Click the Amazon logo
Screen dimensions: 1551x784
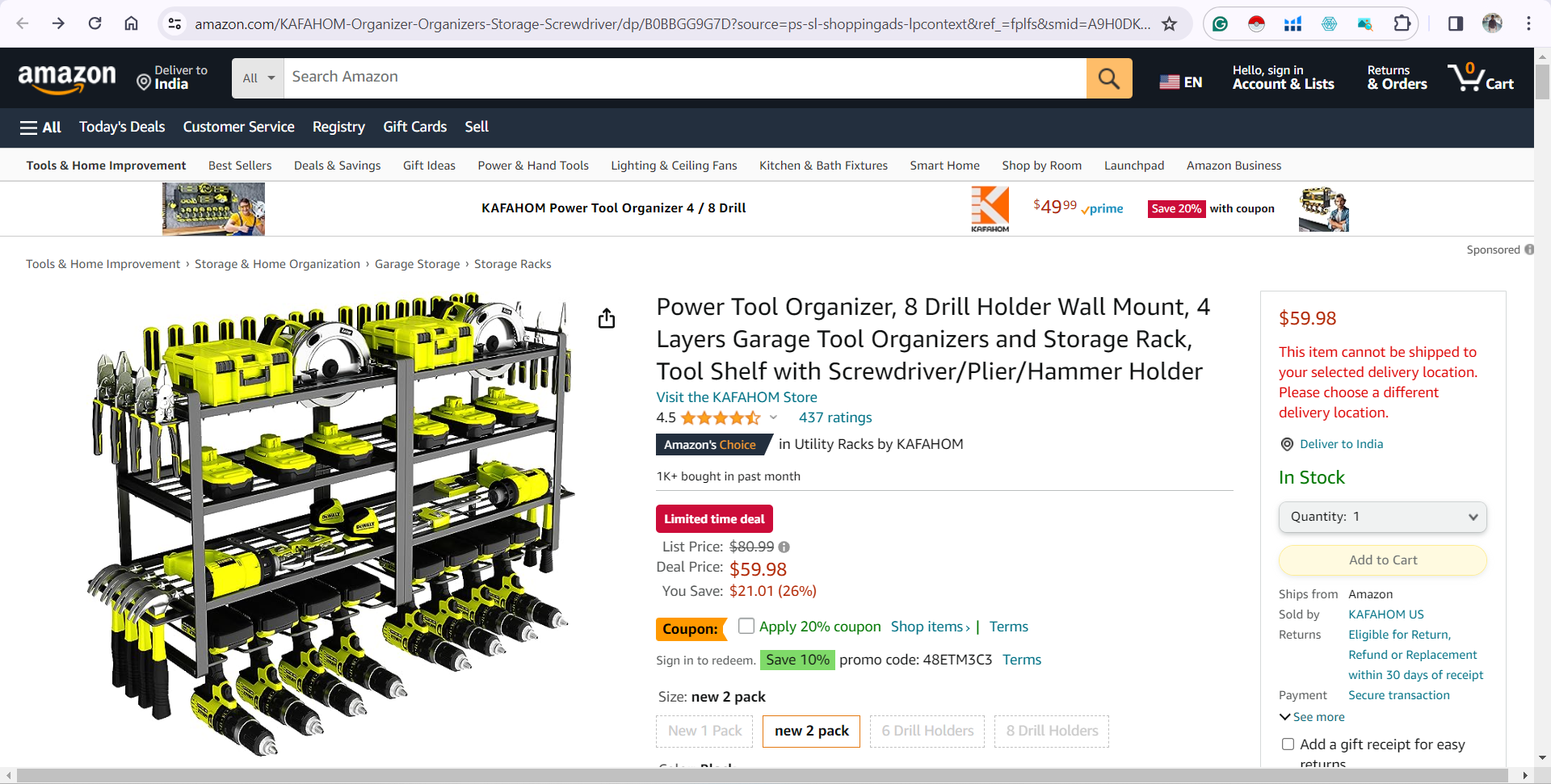[x=67, y=78]
